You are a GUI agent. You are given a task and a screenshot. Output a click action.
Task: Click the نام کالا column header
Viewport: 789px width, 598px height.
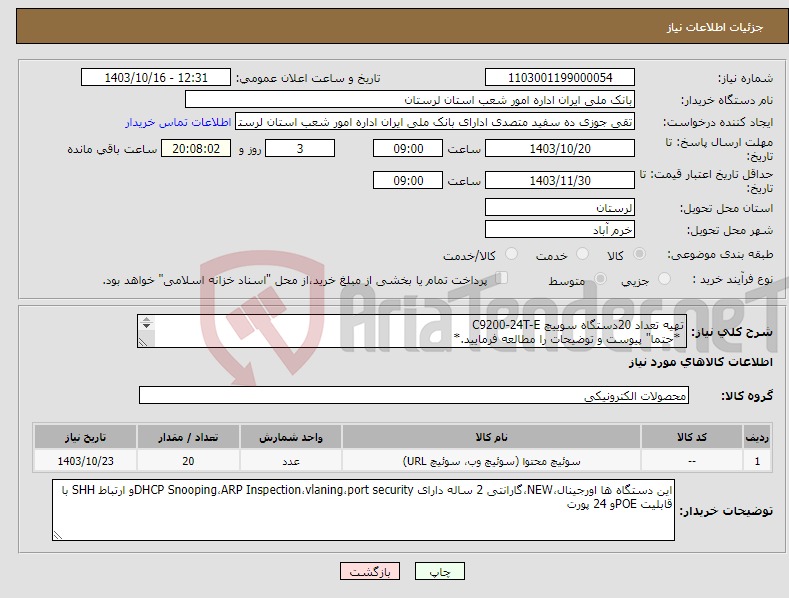(491, 437)
